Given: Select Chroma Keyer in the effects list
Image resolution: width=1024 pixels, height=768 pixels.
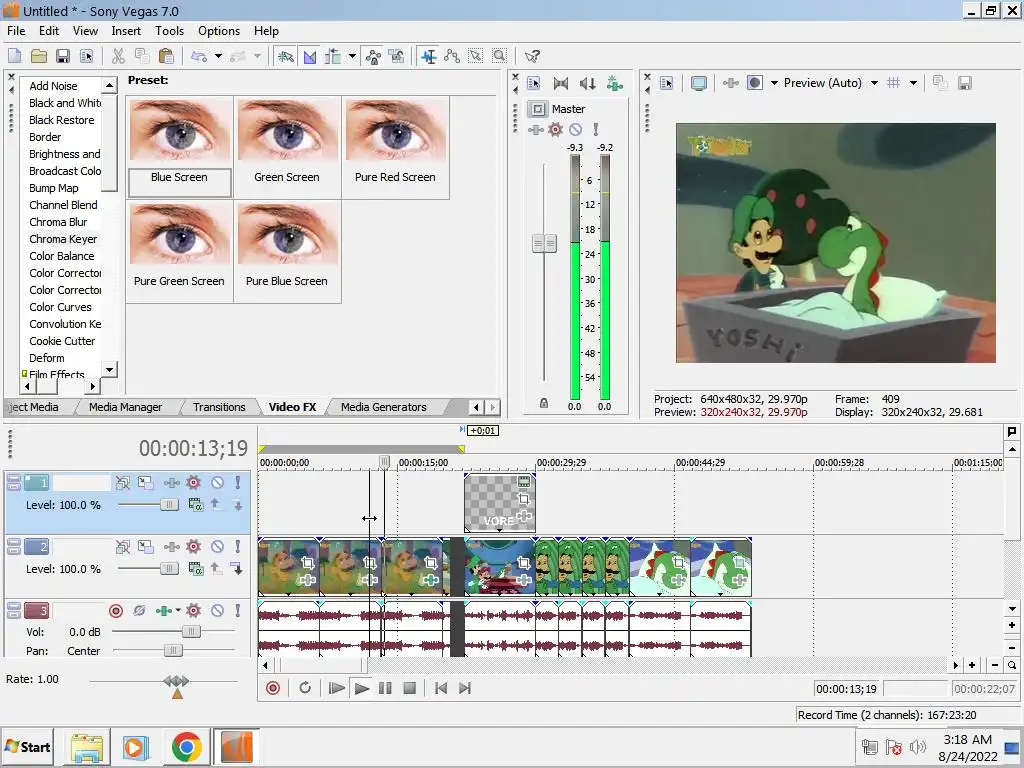Looking at the screenshot, I should [63, 239].
